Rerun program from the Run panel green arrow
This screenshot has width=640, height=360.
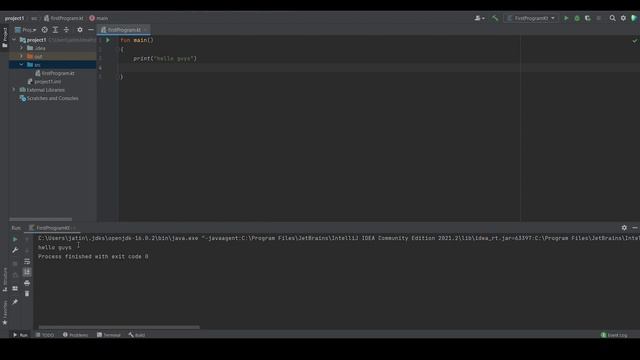(15, 239)
